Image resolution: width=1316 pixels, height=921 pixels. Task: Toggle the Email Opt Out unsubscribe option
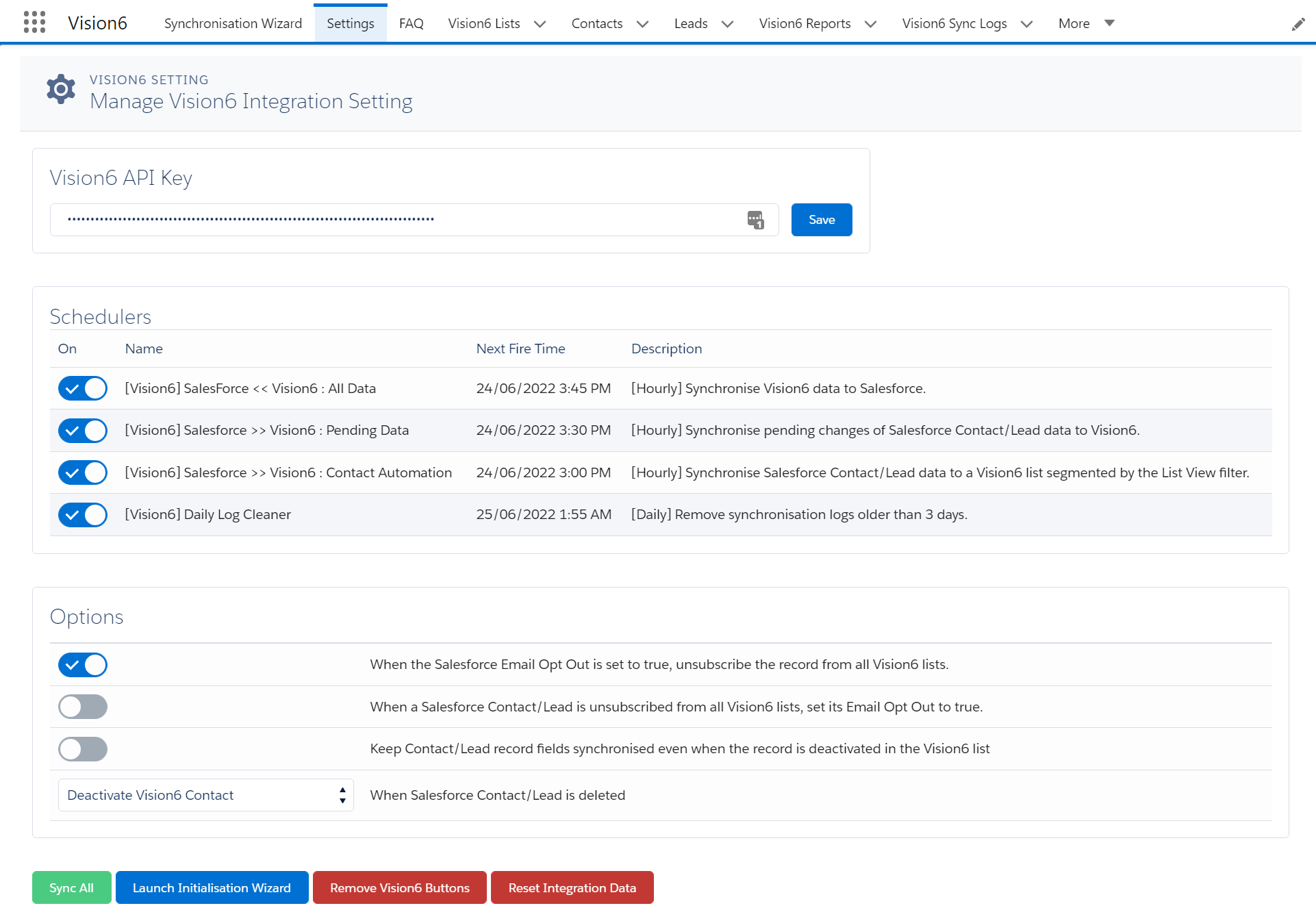[83, 665]
